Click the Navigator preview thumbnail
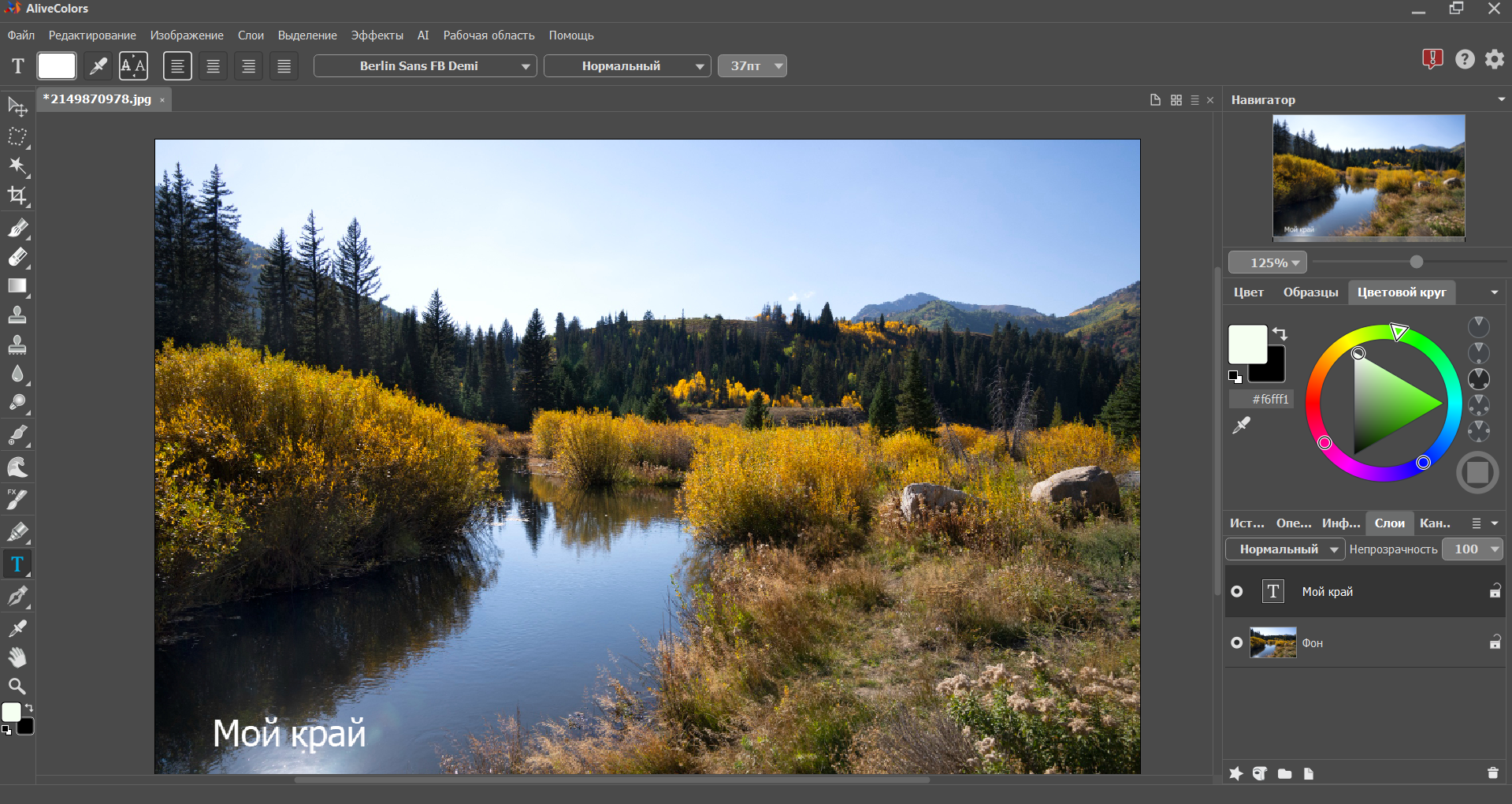 pos(1369,176)
